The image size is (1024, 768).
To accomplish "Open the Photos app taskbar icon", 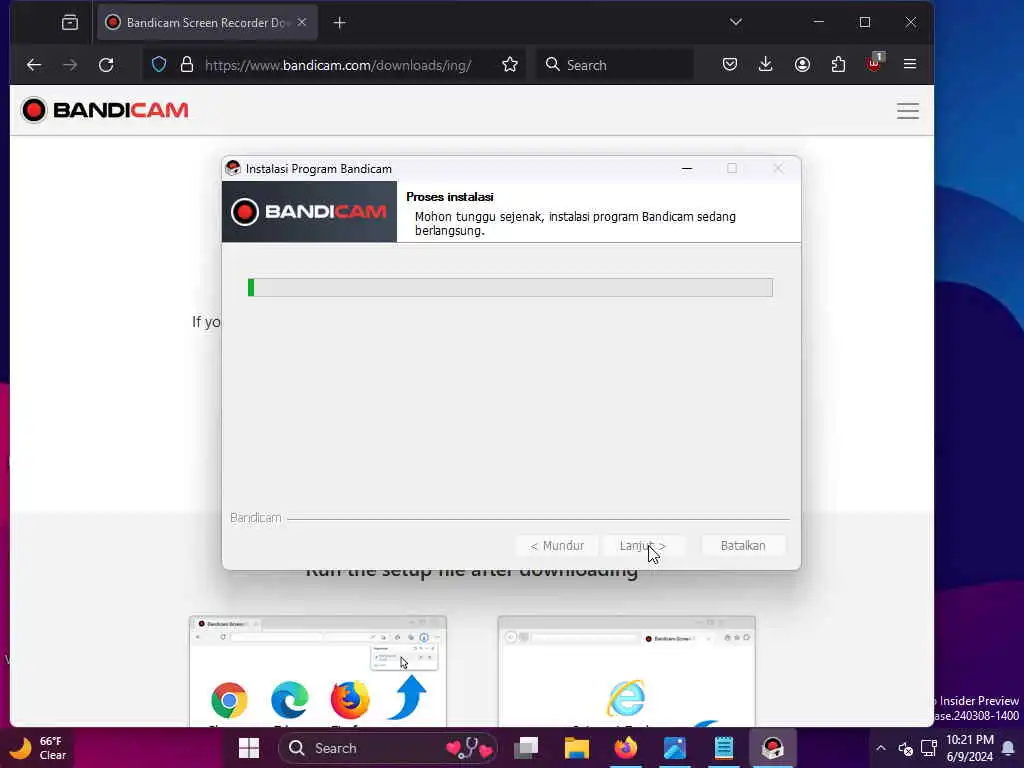I will coord(675,748).
